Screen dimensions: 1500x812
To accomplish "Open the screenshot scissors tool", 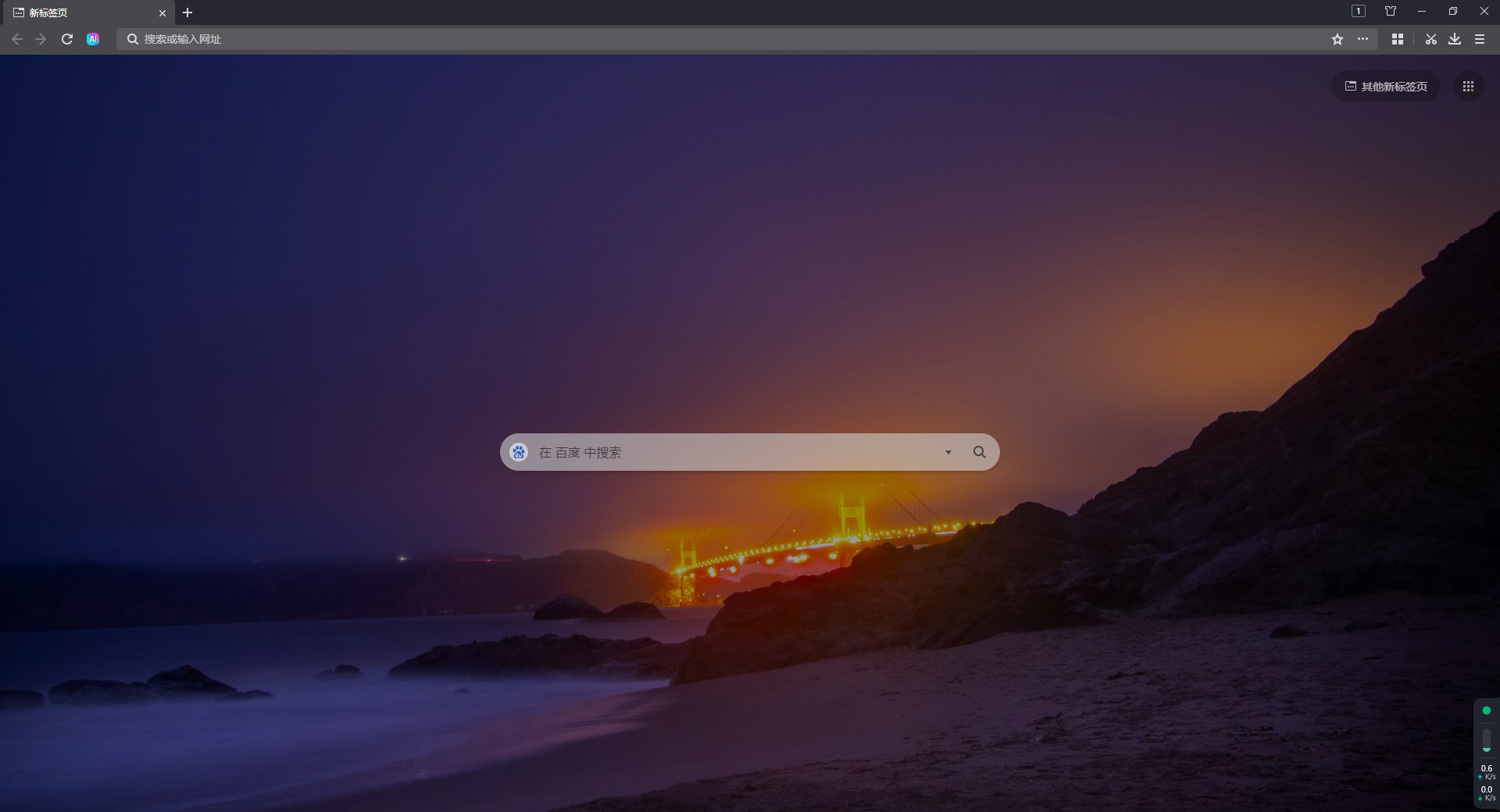I will click(1430, 39).
